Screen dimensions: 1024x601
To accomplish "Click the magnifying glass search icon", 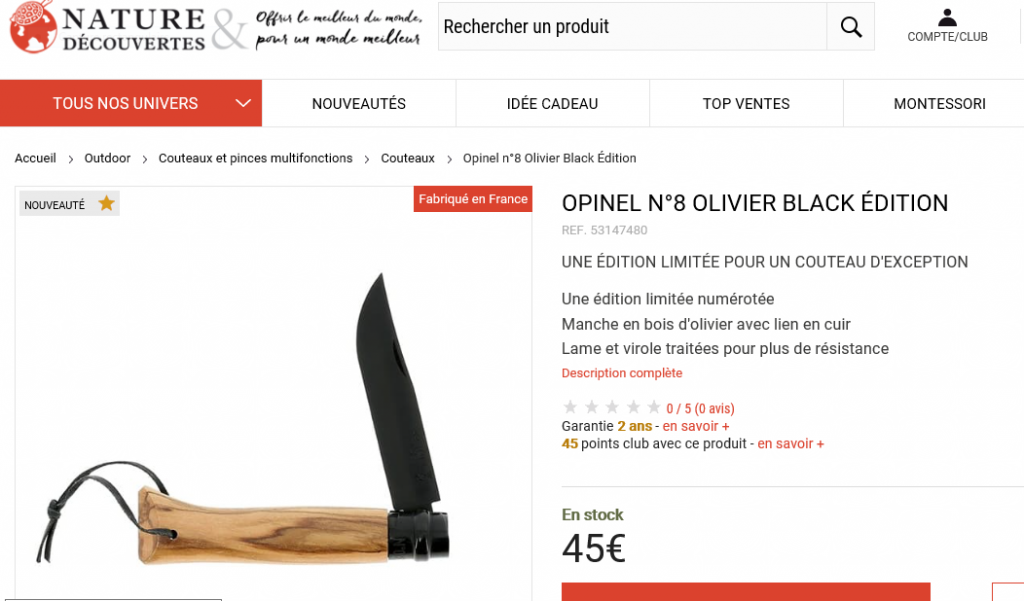I will [x=850, y=27].
